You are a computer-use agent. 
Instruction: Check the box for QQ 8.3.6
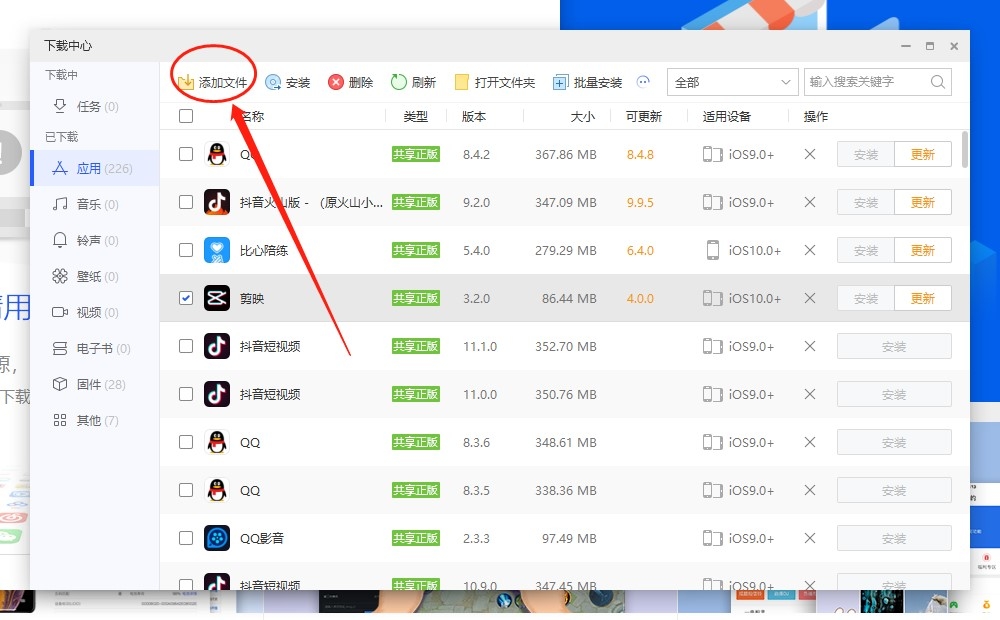click(186, 442)
